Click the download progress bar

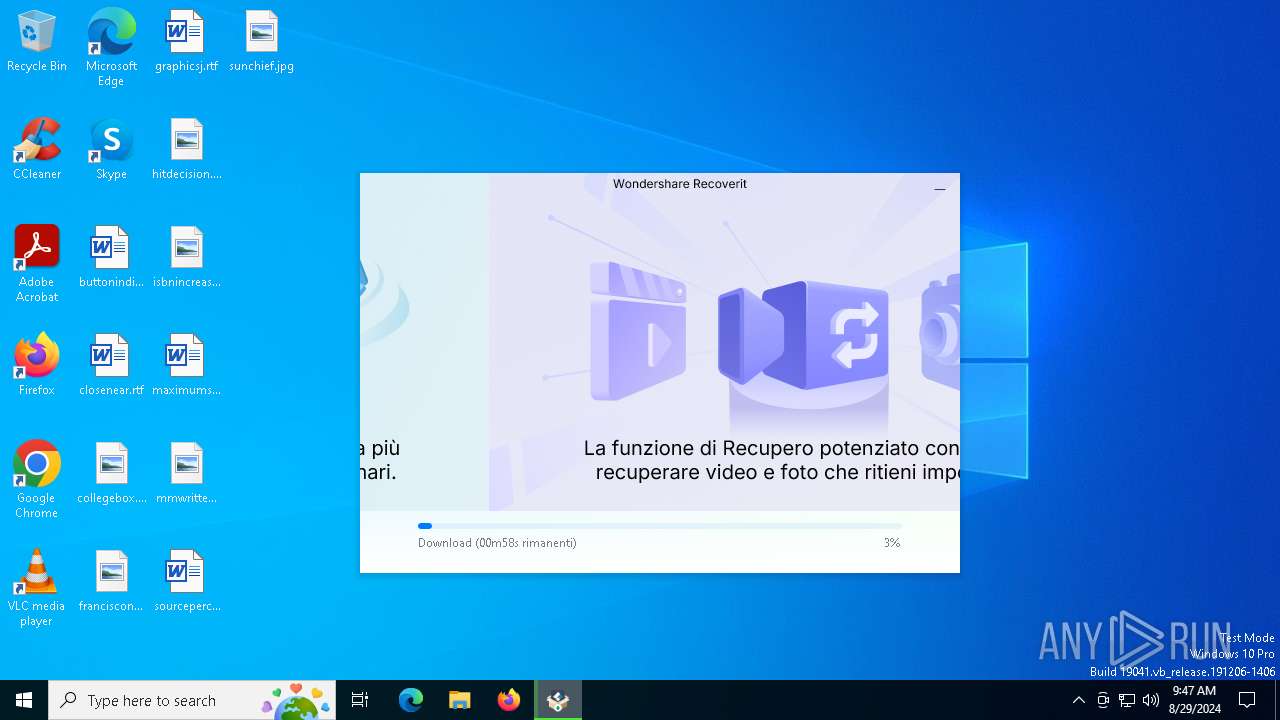[660, 526]
